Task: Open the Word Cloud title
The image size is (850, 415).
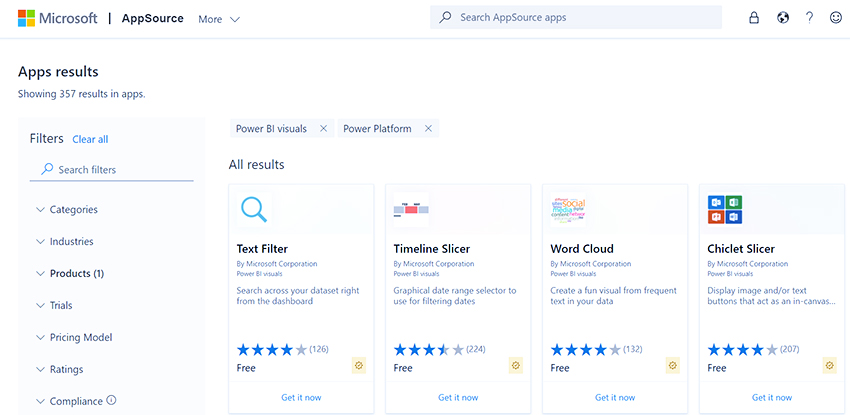Action: 582,249
